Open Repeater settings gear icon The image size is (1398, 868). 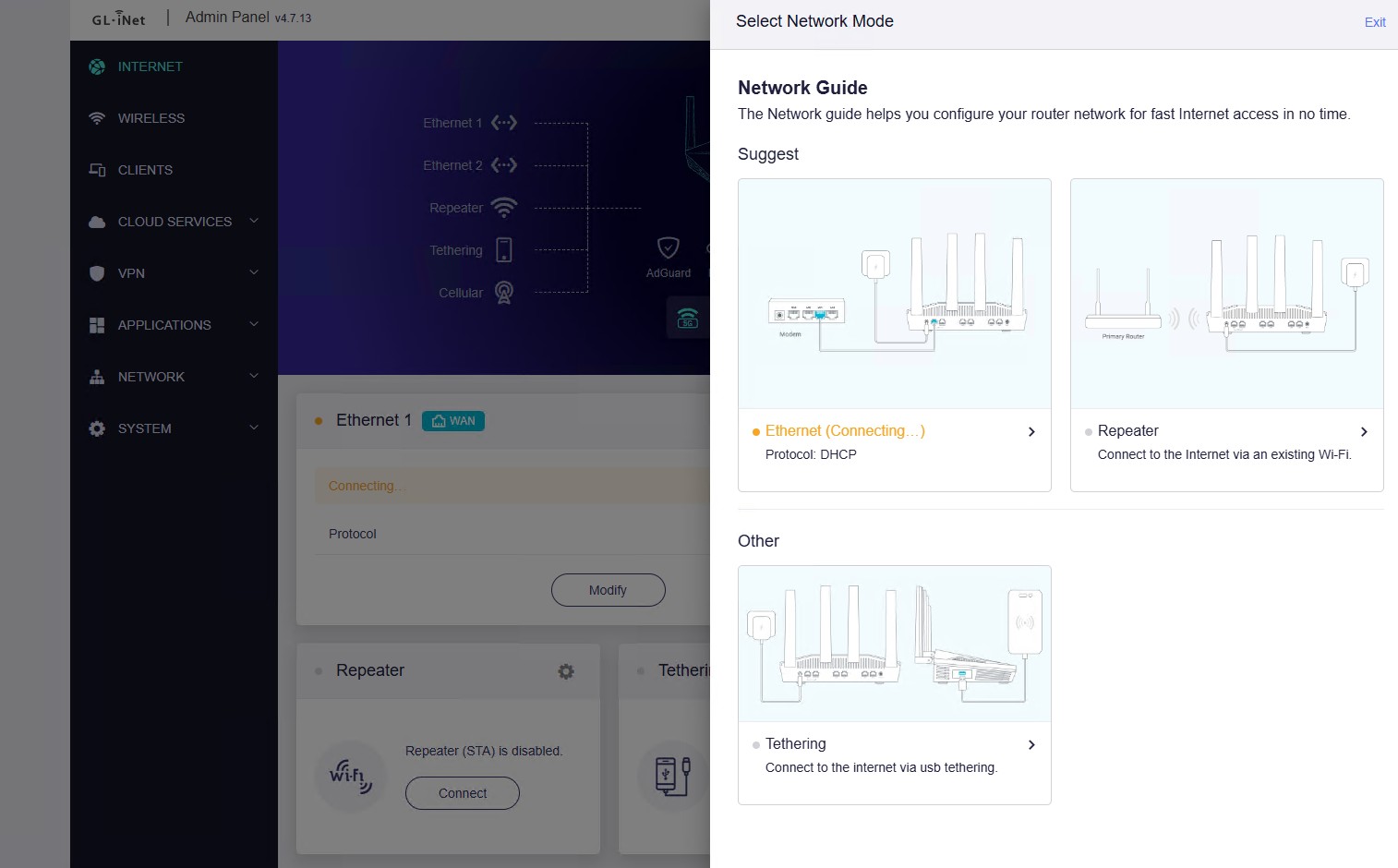566,671
